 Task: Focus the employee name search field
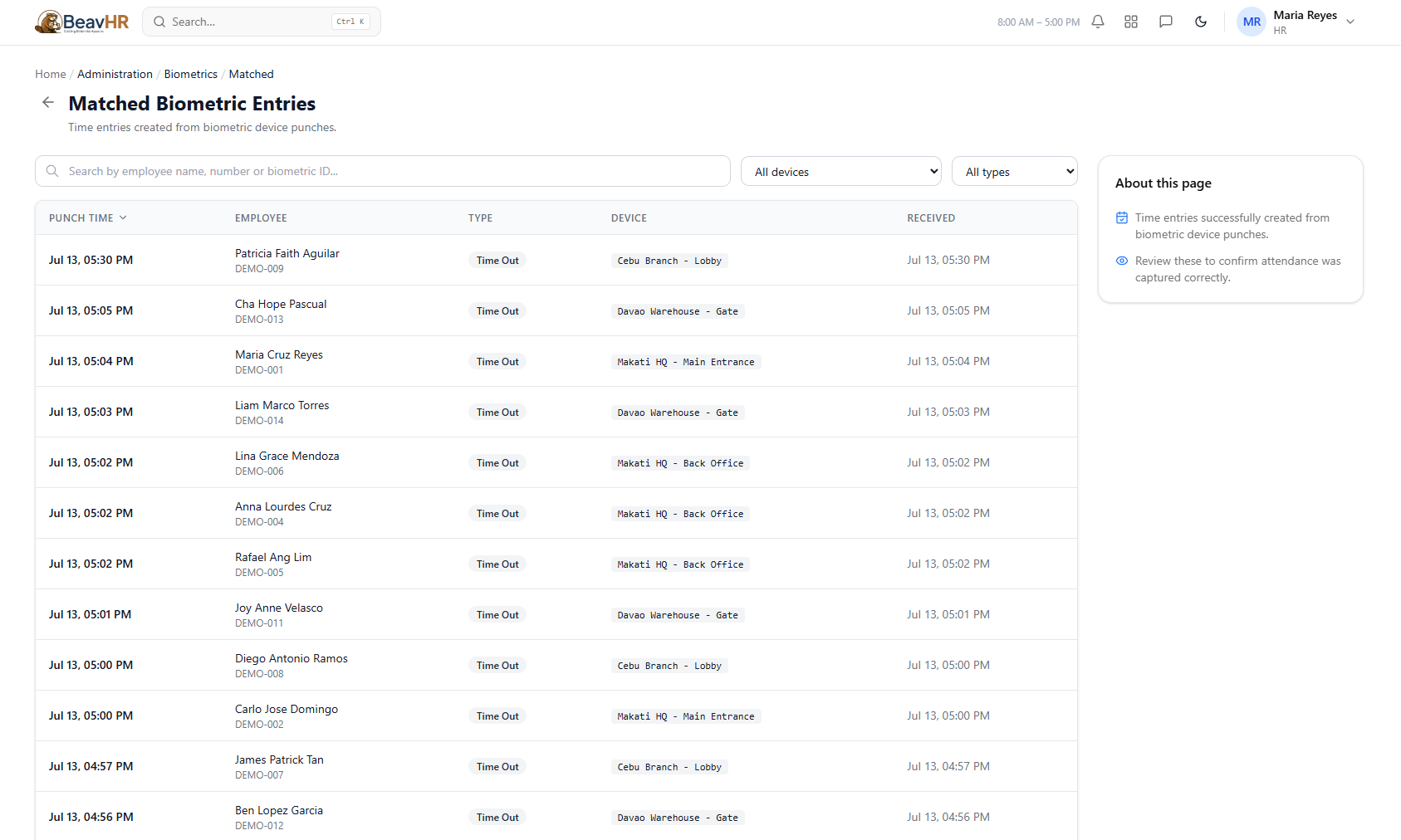pyautogui.click(x=383, y=171)
